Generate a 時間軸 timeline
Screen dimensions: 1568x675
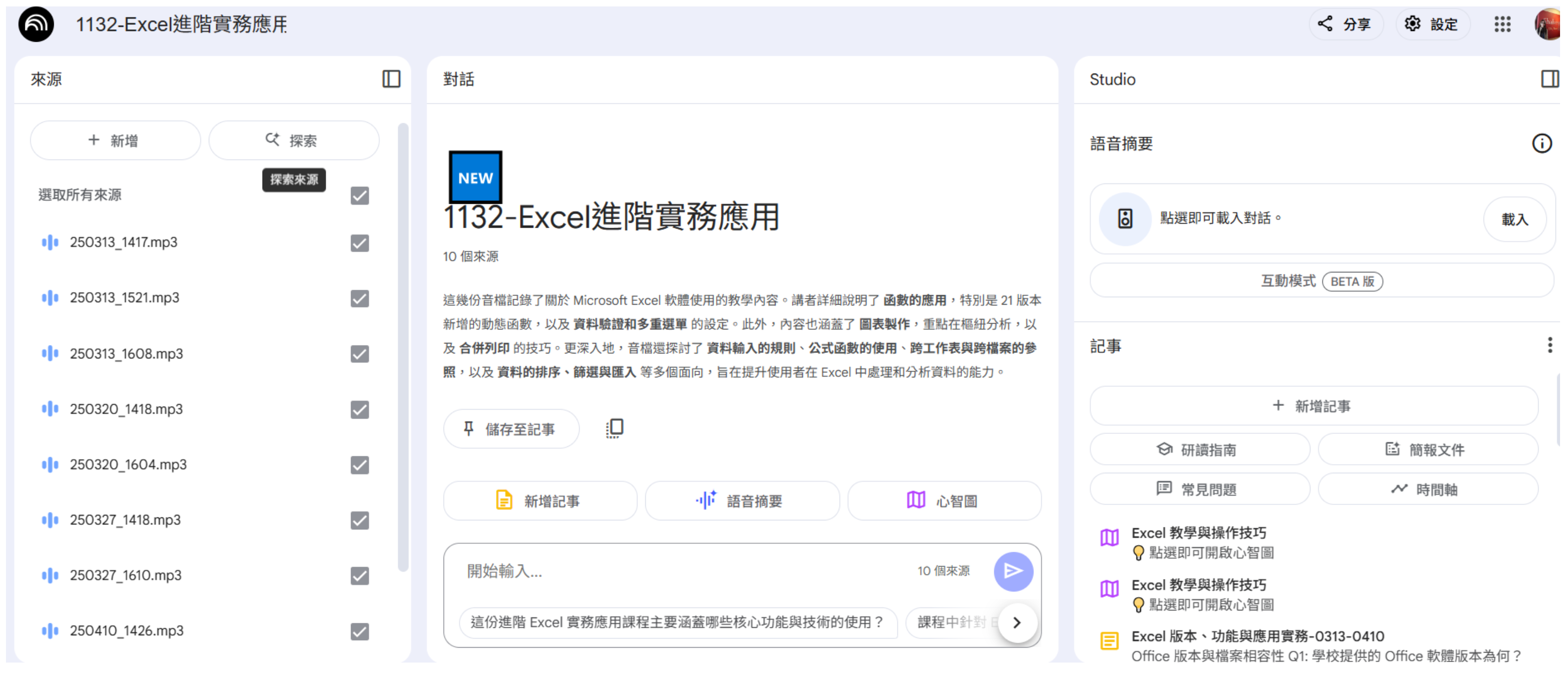1427,490
